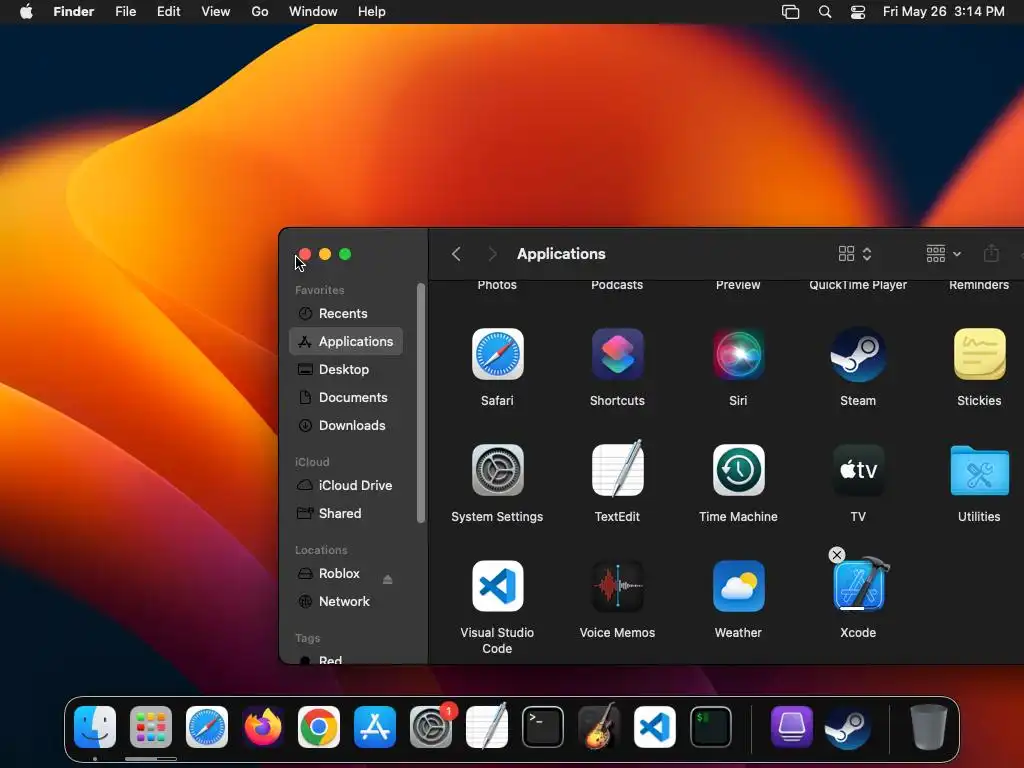The image size is (1024, 768).
Task: Click the date and time in menu bar
Action: click(x=944, y=12)
